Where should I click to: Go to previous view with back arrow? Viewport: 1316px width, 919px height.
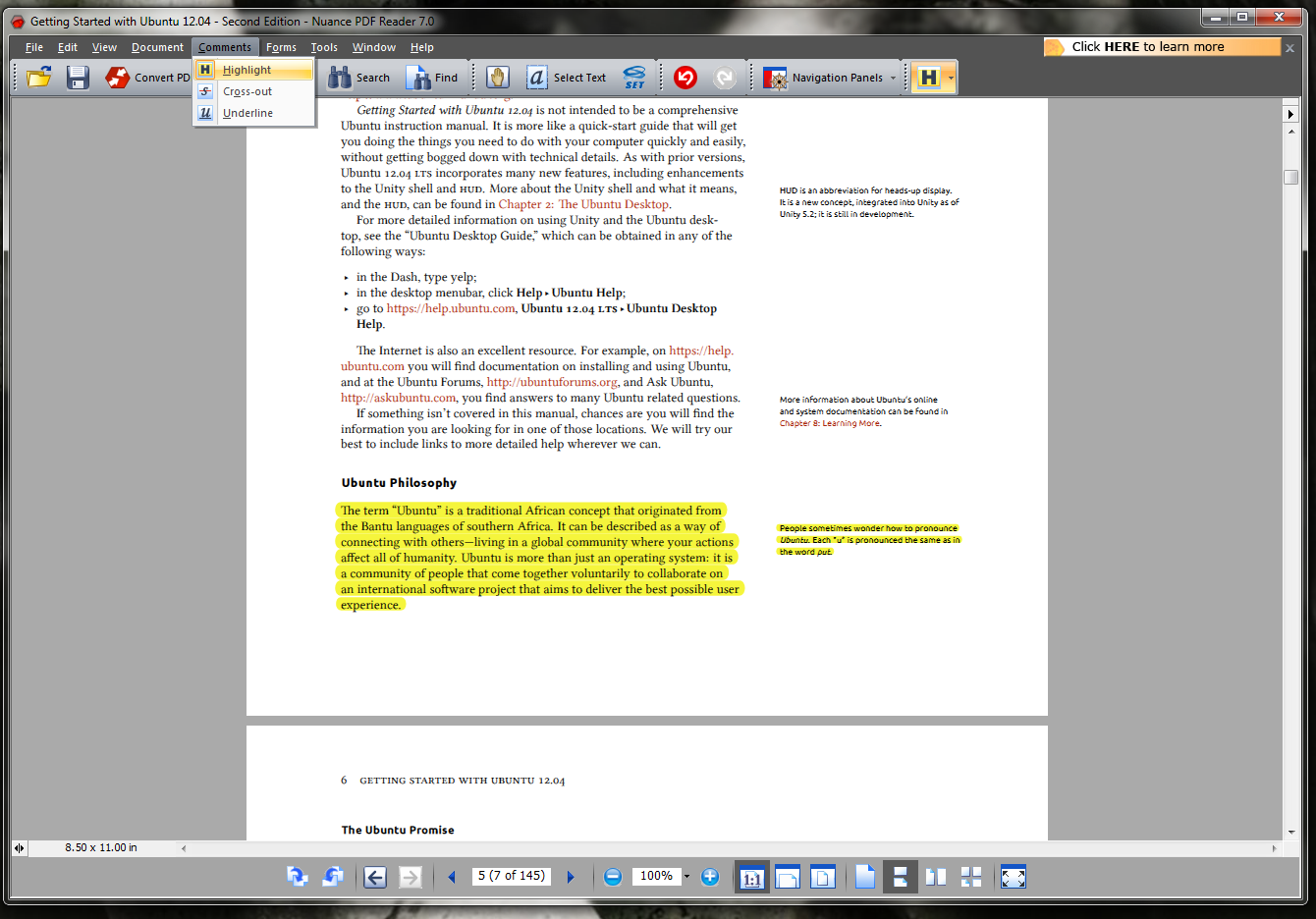coord(375,877)
